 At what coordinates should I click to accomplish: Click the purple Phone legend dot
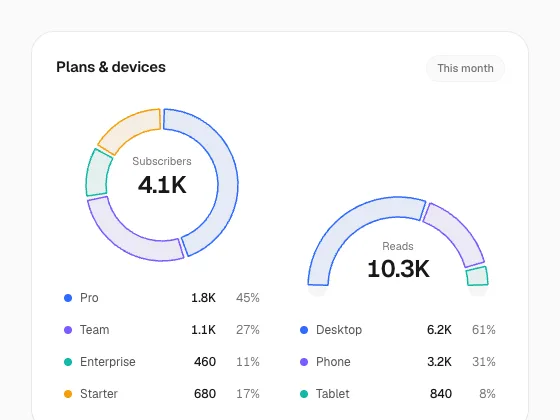(304, 362)
